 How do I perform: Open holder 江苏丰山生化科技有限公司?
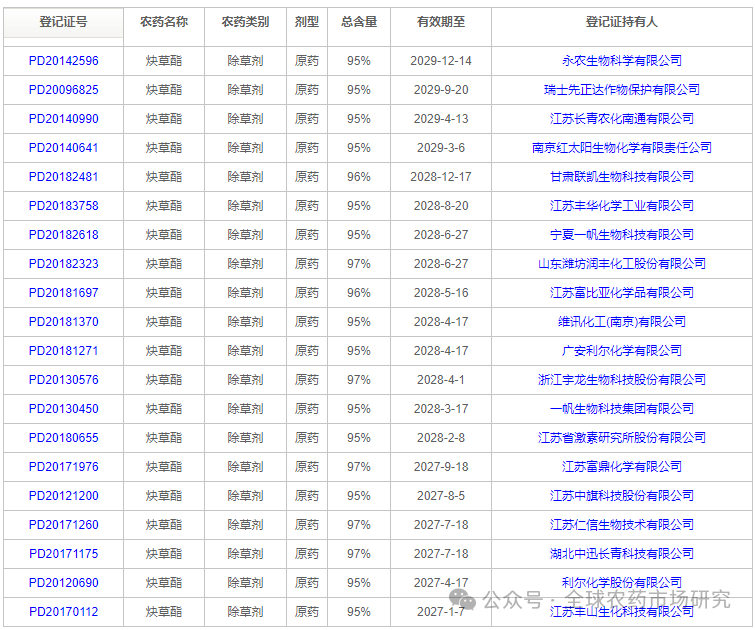tap(622, 612)
